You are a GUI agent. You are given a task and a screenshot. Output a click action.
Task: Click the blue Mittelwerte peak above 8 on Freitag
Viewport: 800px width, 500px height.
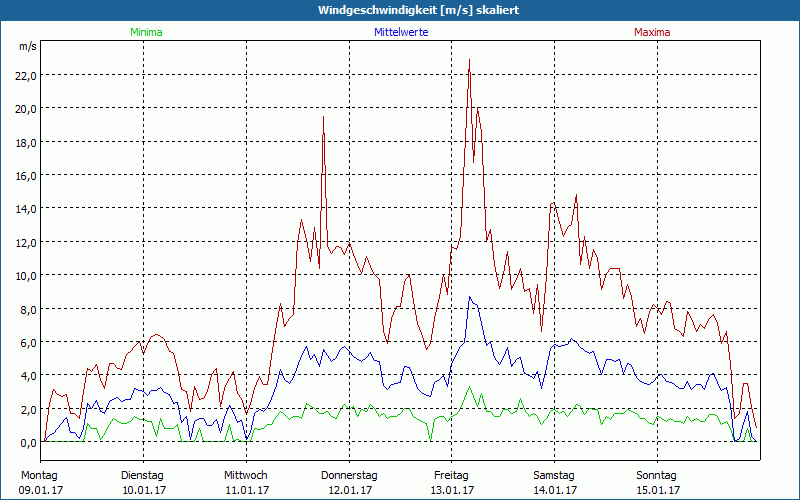coord(470,297)
